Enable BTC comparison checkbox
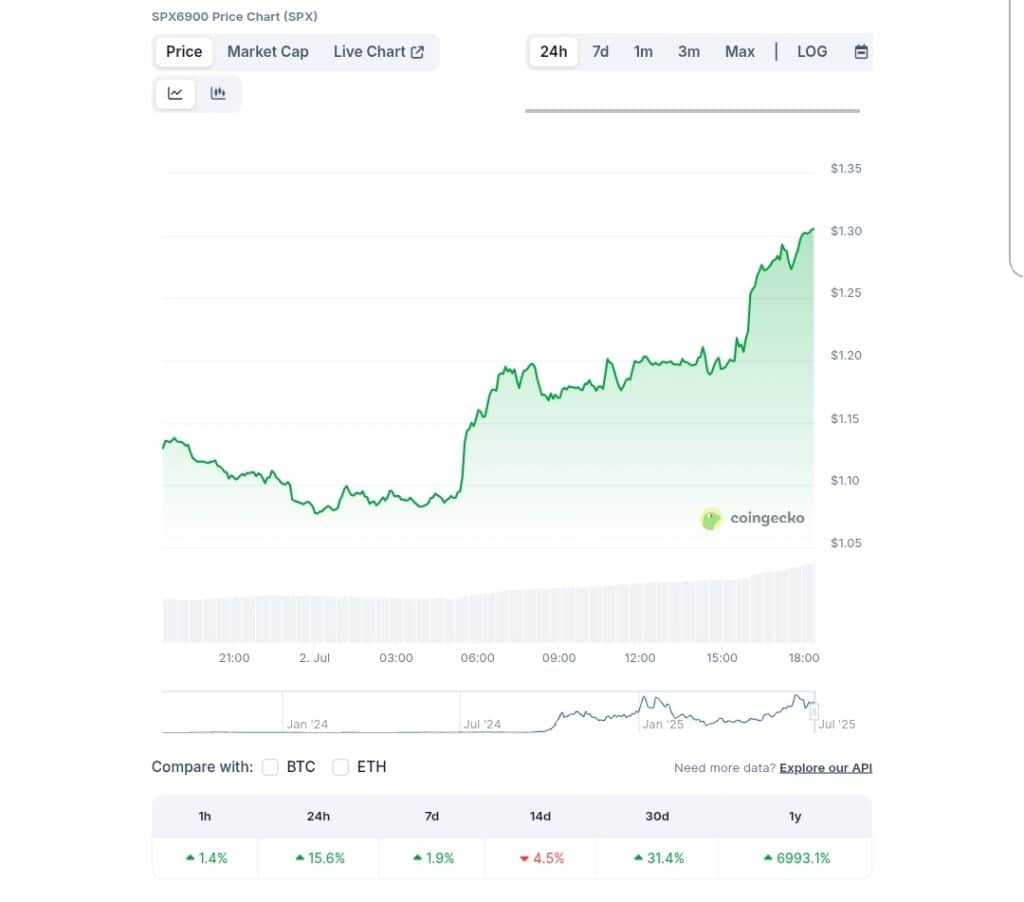Image resolution: width=1024 pixels, height=902 pixels. click(270, 767)
